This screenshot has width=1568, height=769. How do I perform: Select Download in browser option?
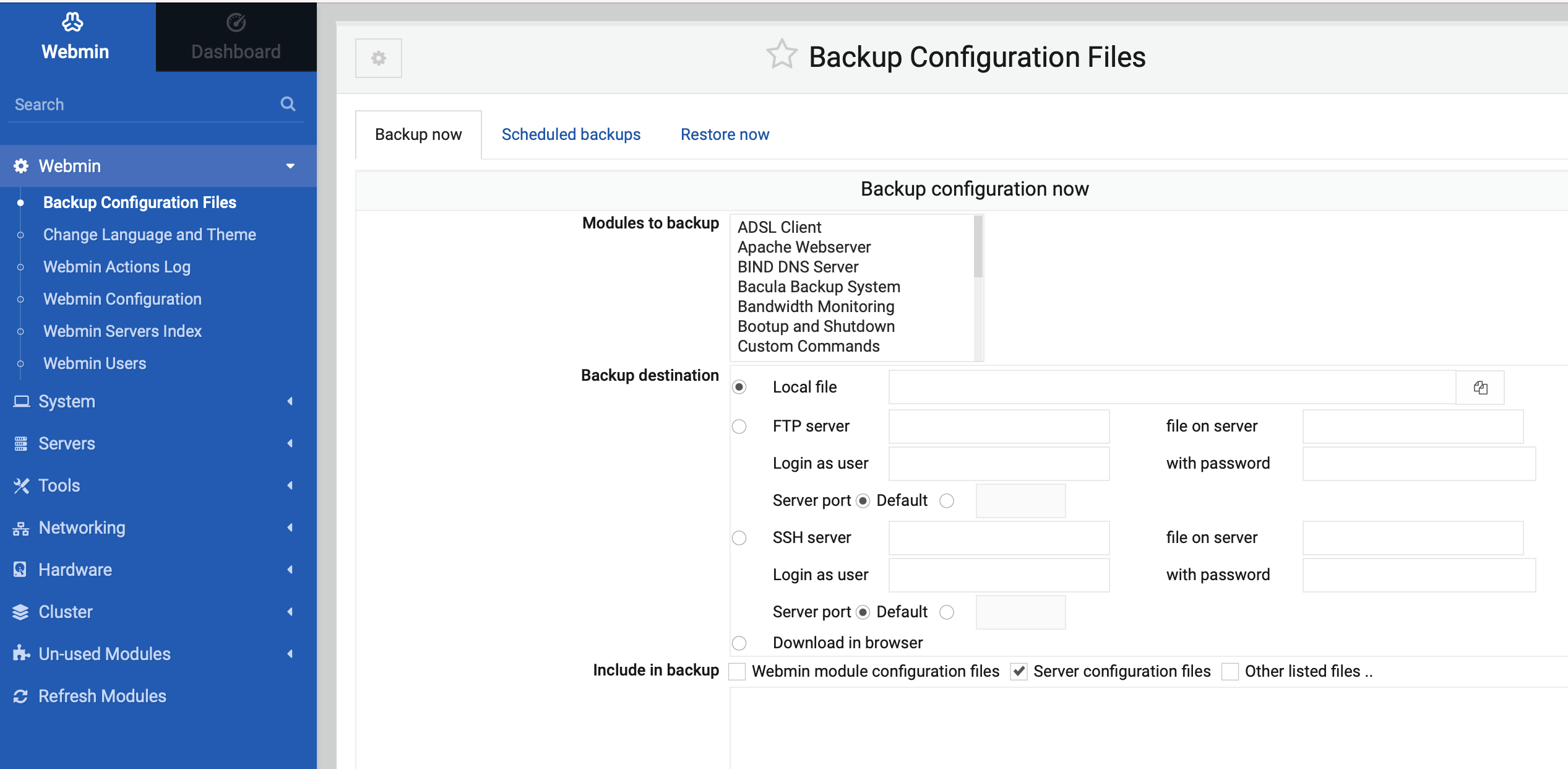point(739,643)
